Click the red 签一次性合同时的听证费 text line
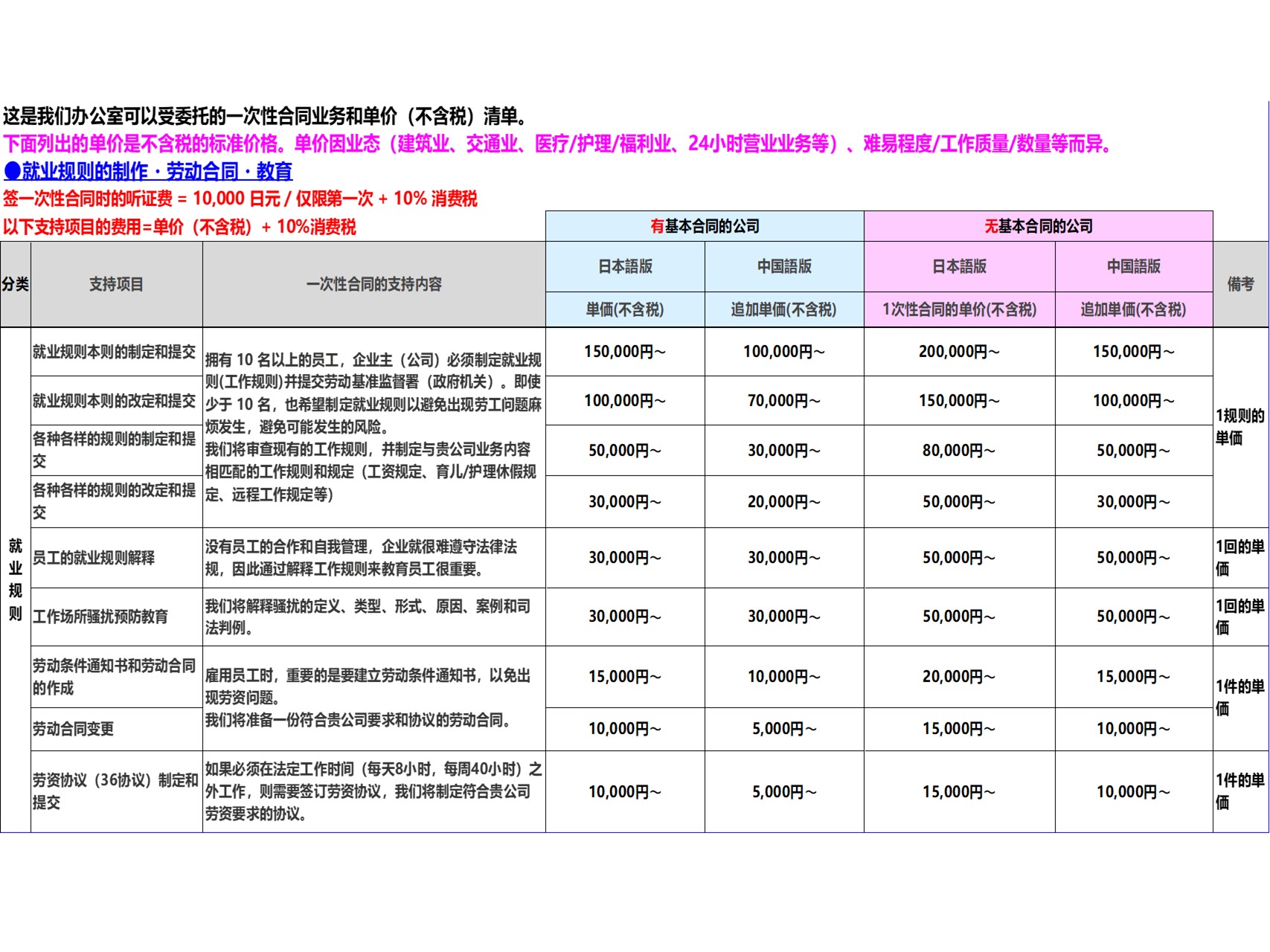Image resolution: width=1270 pixels, height=952 pixels. tap(240, 199)
